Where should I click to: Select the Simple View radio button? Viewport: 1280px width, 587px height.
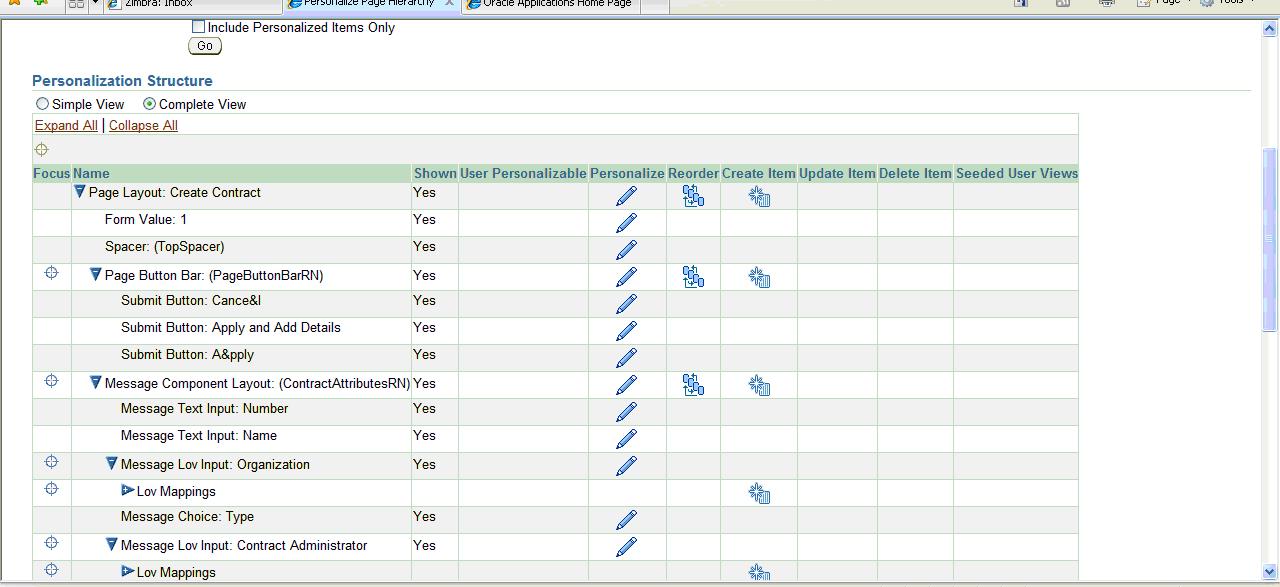pos(42,104)
